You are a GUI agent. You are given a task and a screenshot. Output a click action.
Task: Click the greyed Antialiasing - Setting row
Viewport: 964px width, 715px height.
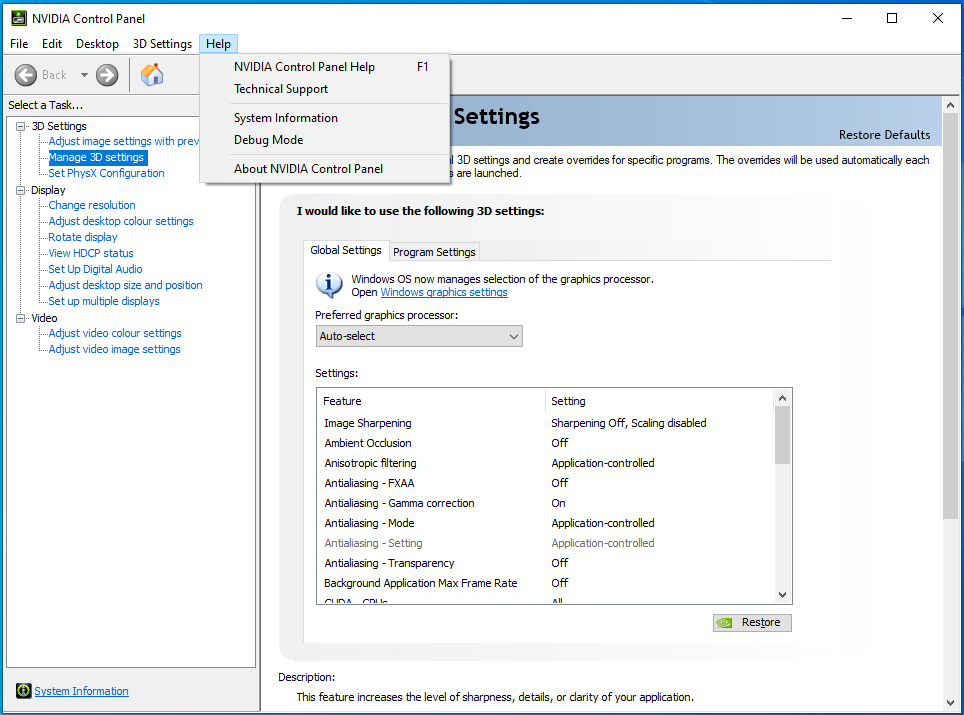point(546,543)
